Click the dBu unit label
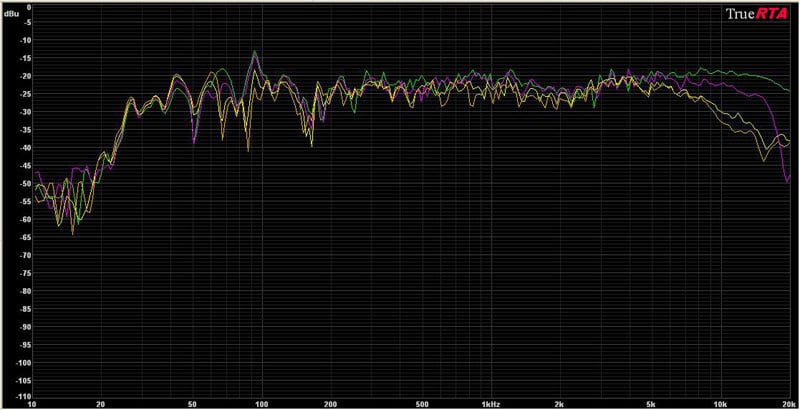 click(12, 15)
